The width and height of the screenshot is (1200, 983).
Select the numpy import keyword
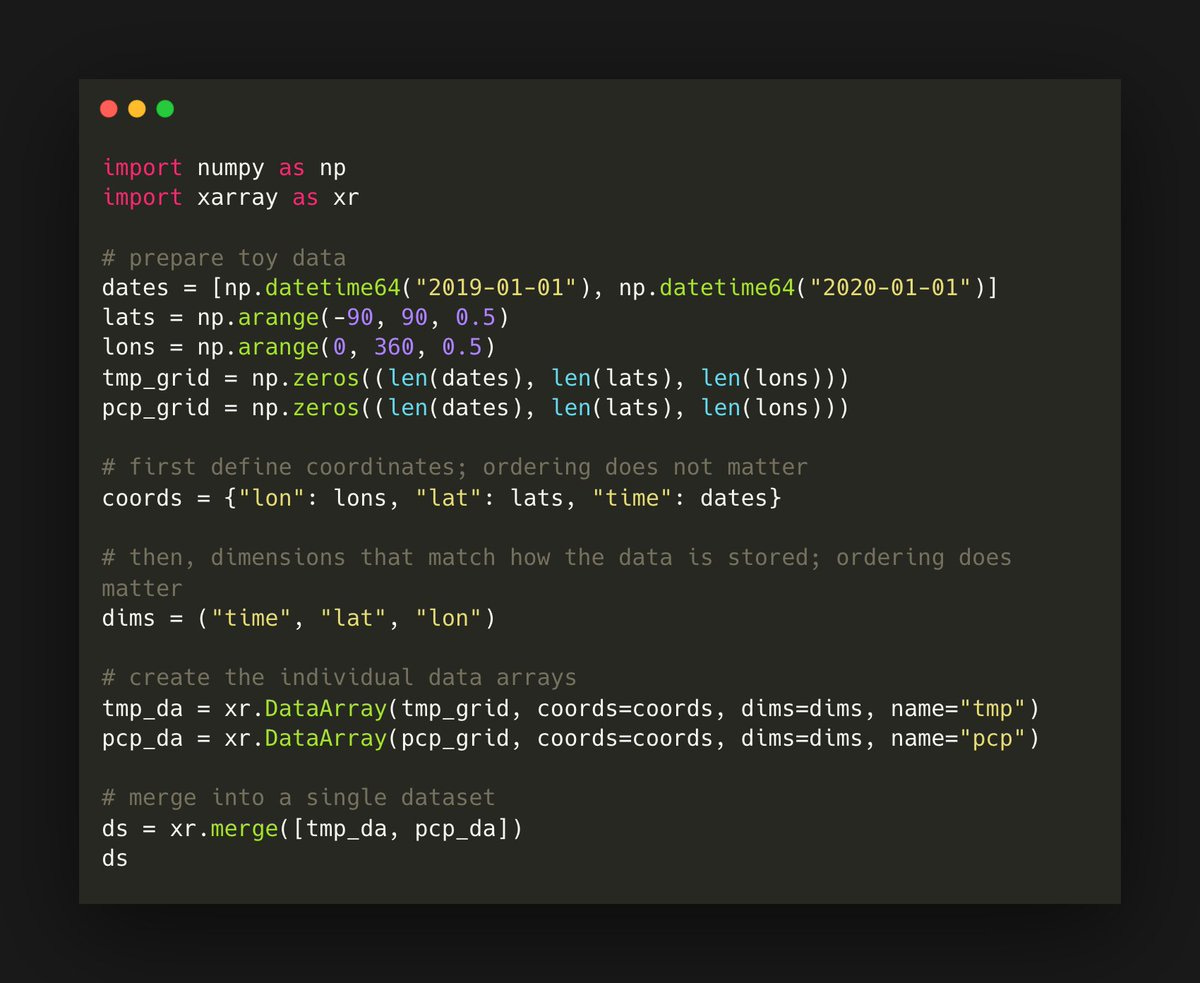(141, 167)
